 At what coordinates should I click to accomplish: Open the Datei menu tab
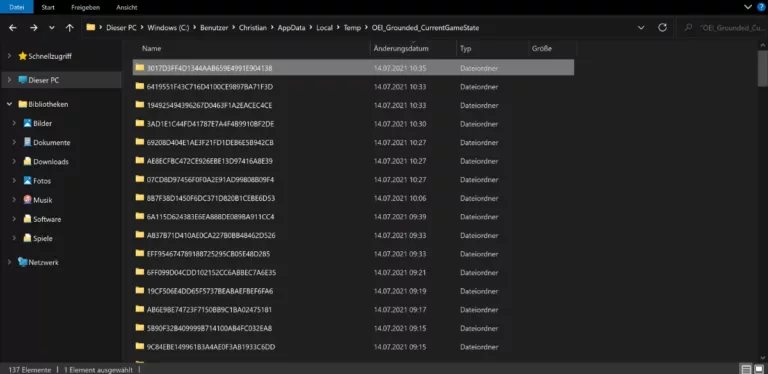tap(17, 7)
